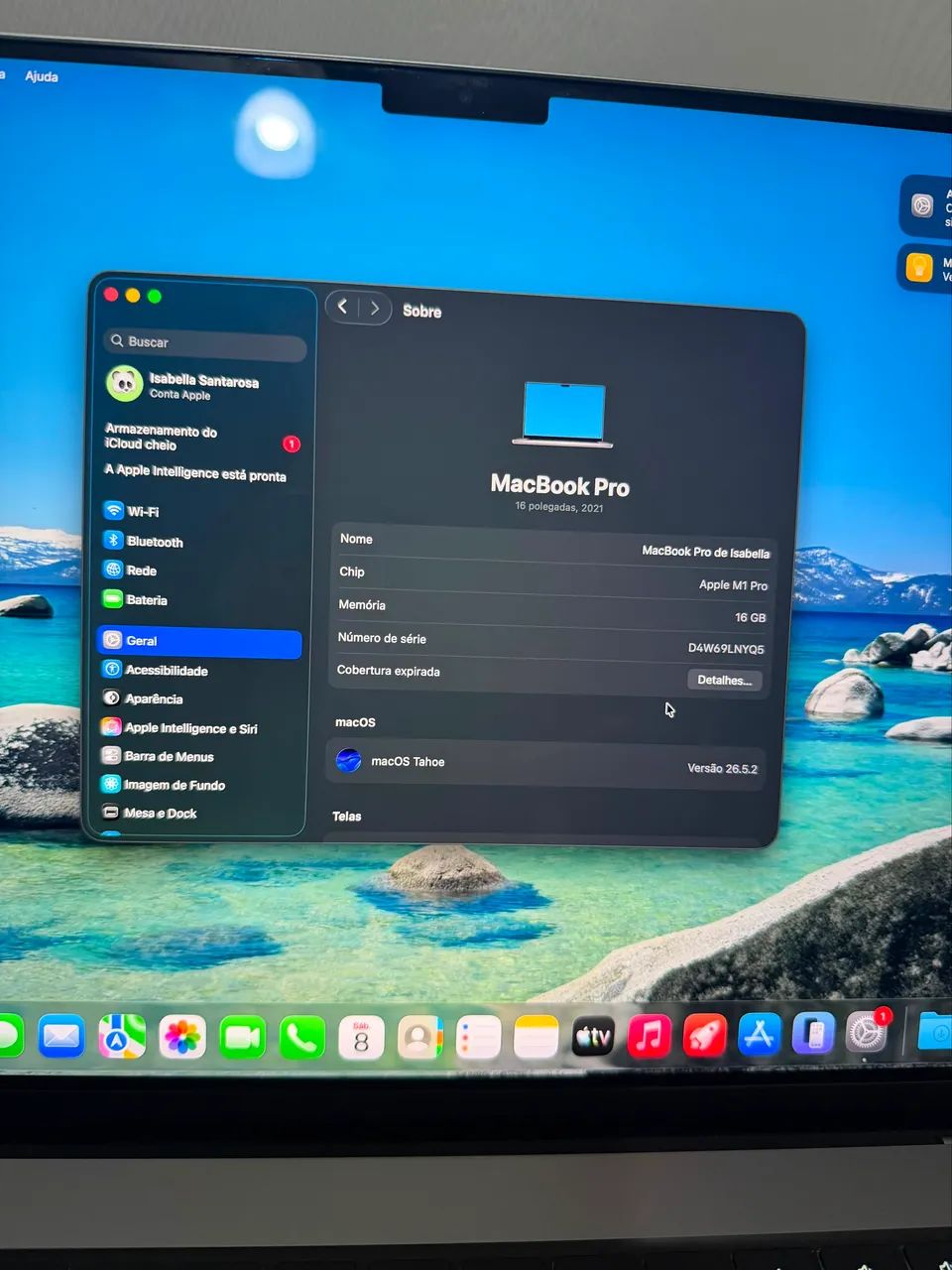The height and width of the screenshot is (1270, 952).
Task: Open the yellow Notes app in the Dock
Action: pos(536,1038)
